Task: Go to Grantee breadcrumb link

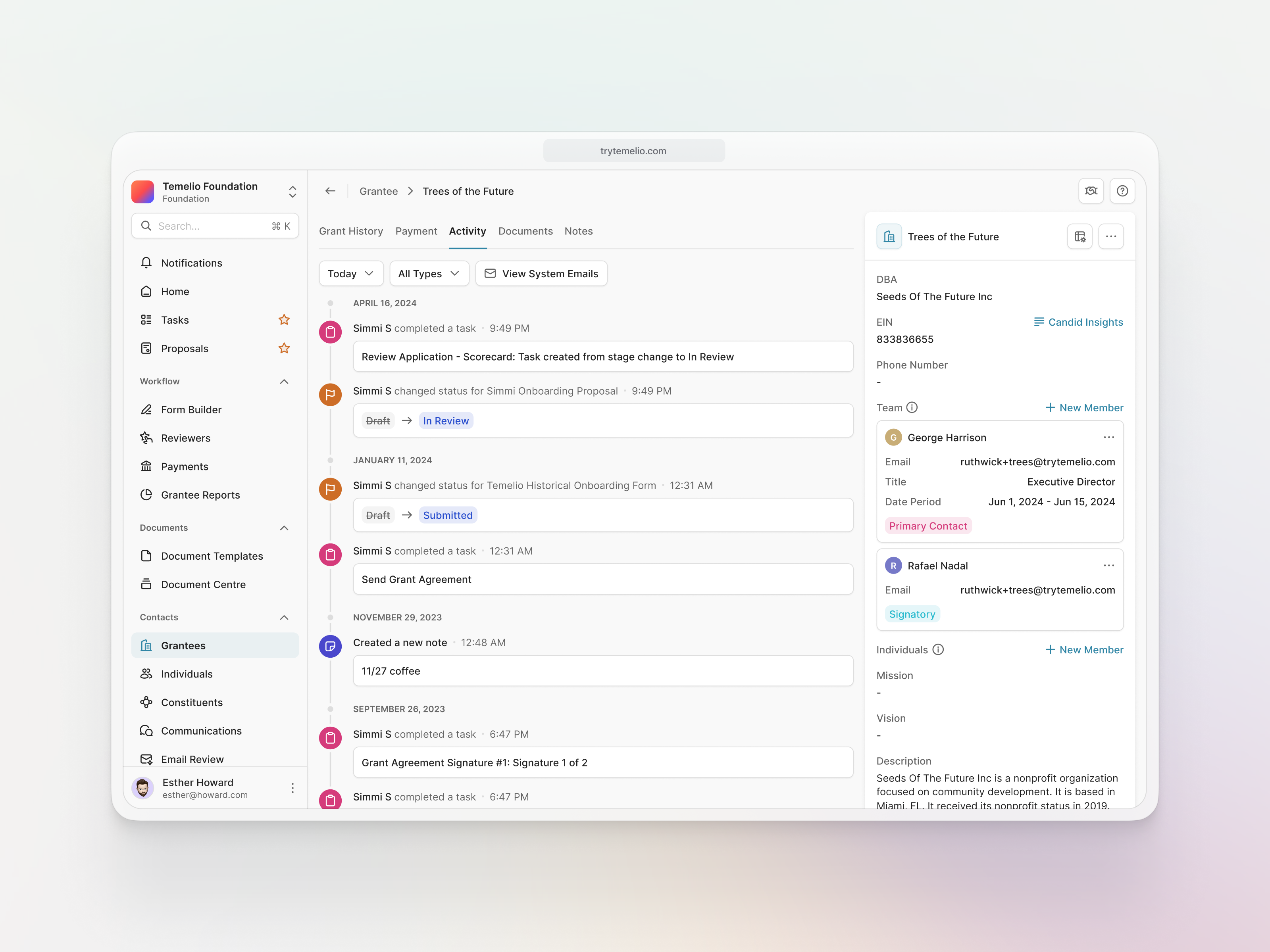Action: click(378, 191)
